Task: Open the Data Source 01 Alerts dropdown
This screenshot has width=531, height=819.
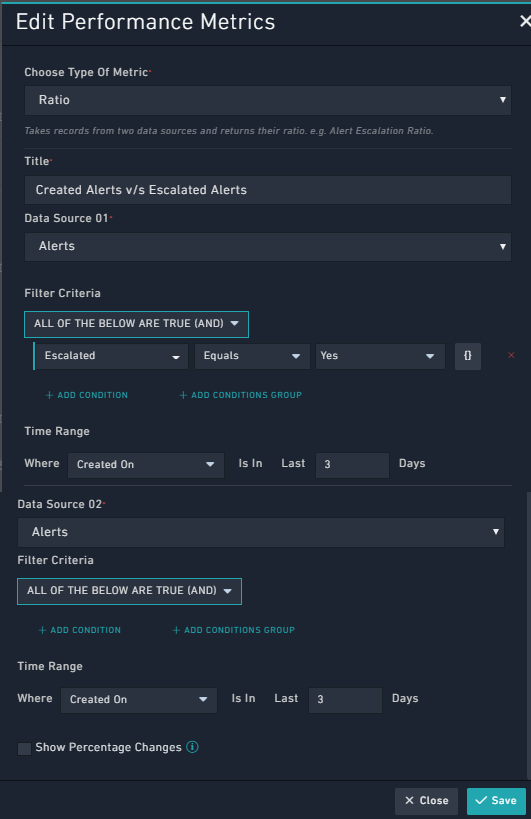Action: [267, 247]
